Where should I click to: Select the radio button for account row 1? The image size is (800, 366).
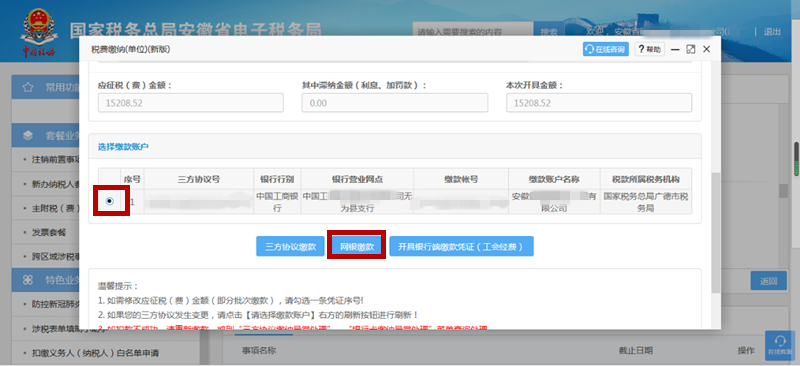pyautogui.click(x=109, y=201)
